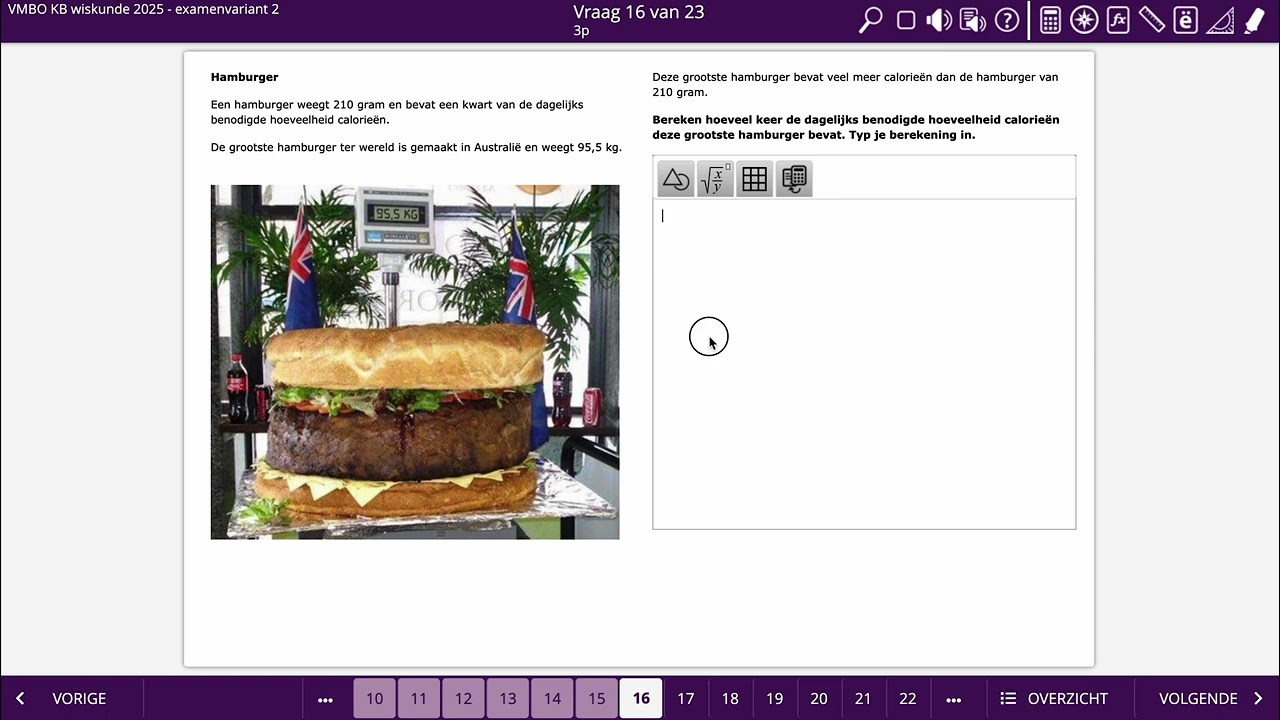The width and height of the screenshot is (1280, 720).
Task: Click the bold 'Bereken hoeveel keer' instruction
Action: pos(855,127)
